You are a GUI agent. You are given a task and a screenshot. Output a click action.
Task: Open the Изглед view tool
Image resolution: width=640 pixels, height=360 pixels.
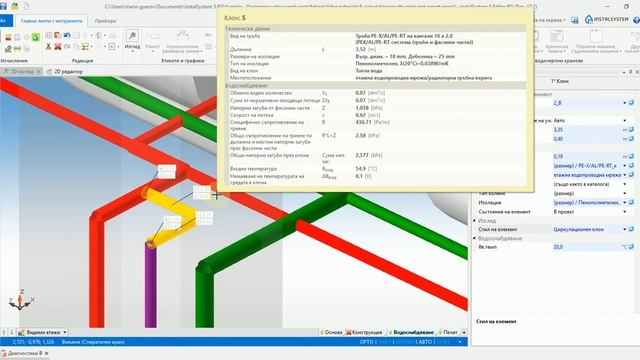pyautogui.click(x=132, y=40)
